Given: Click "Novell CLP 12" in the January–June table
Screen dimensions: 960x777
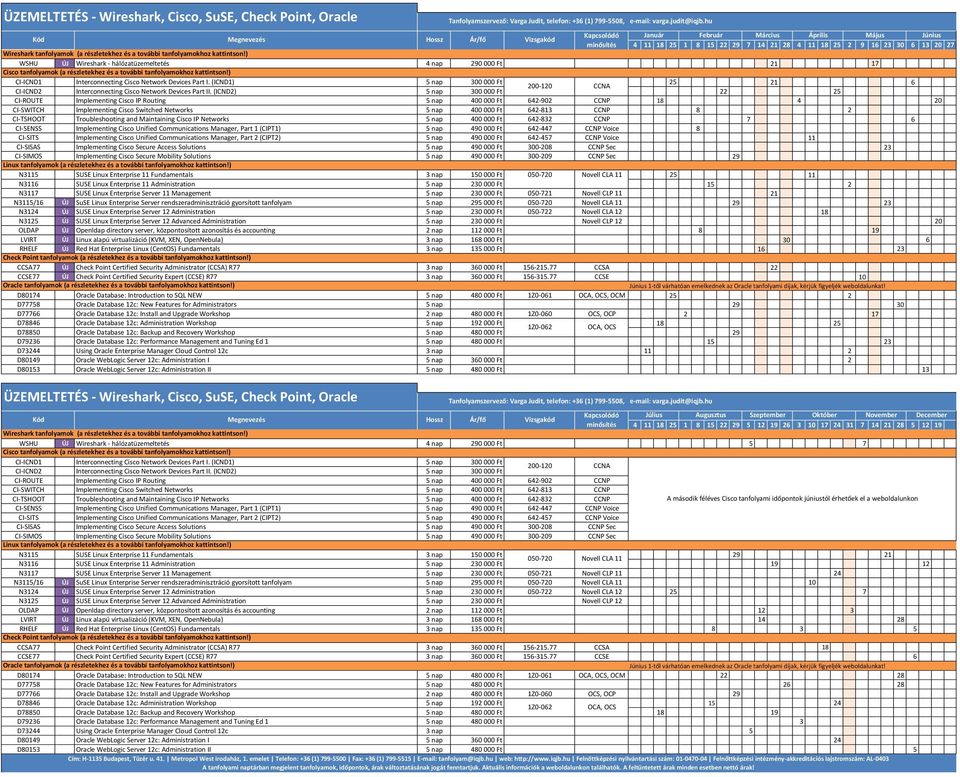Looking at the screenshot, I should (601, 221).
